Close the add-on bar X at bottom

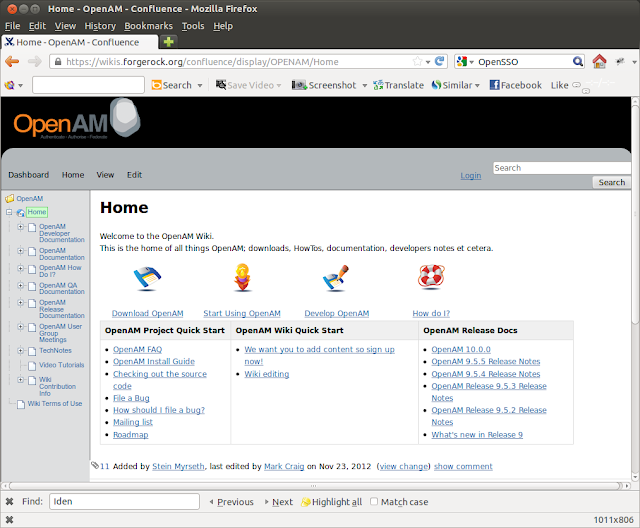coord(9,519)
